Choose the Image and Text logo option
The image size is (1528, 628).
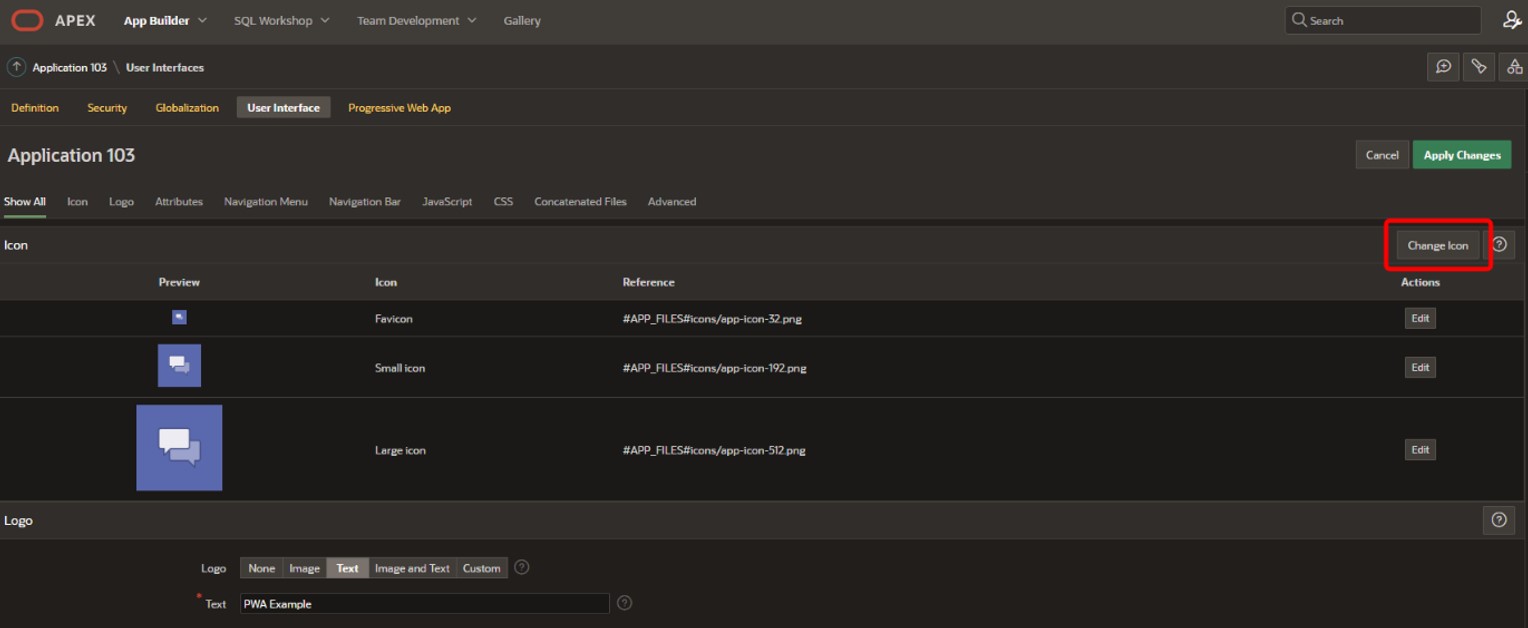click(412, 568)
